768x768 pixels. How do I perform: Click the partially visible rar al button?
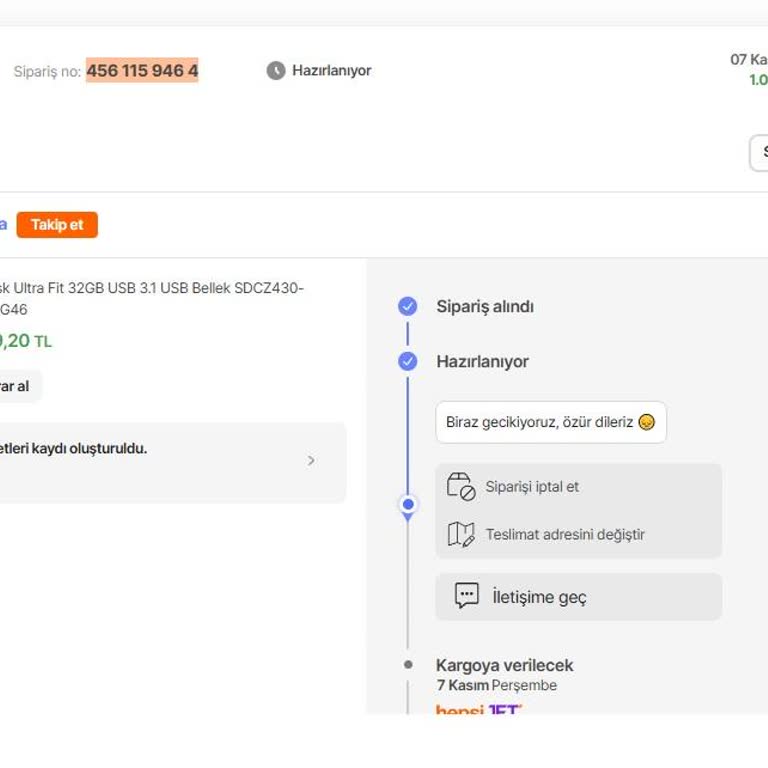(21, 386)
